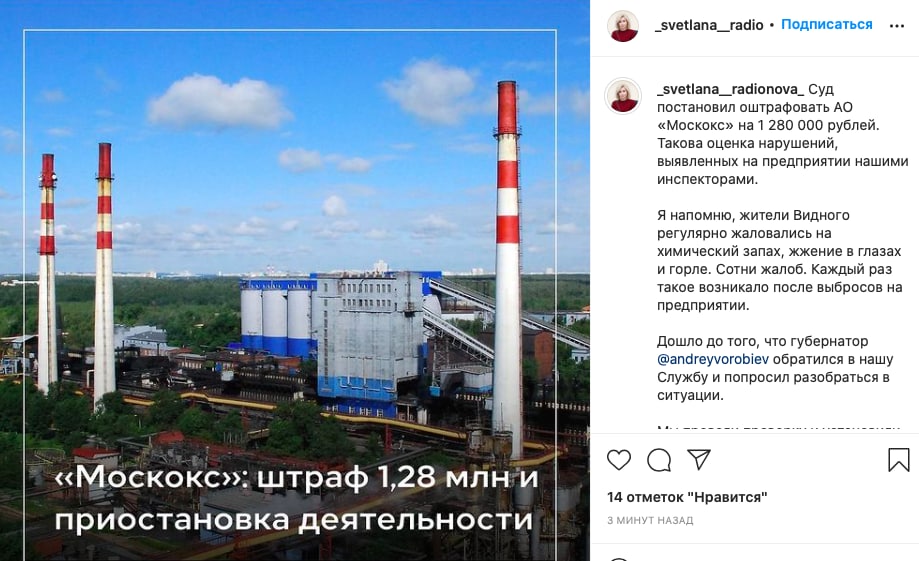
Task: Click the partially visible last caption line
Action: 779,429
